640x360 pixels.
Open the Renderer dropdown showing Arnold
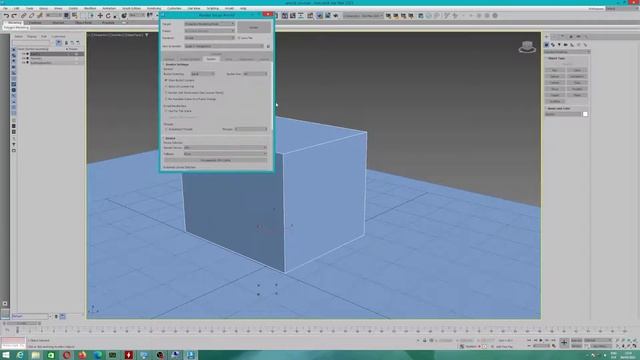point(210,38)
